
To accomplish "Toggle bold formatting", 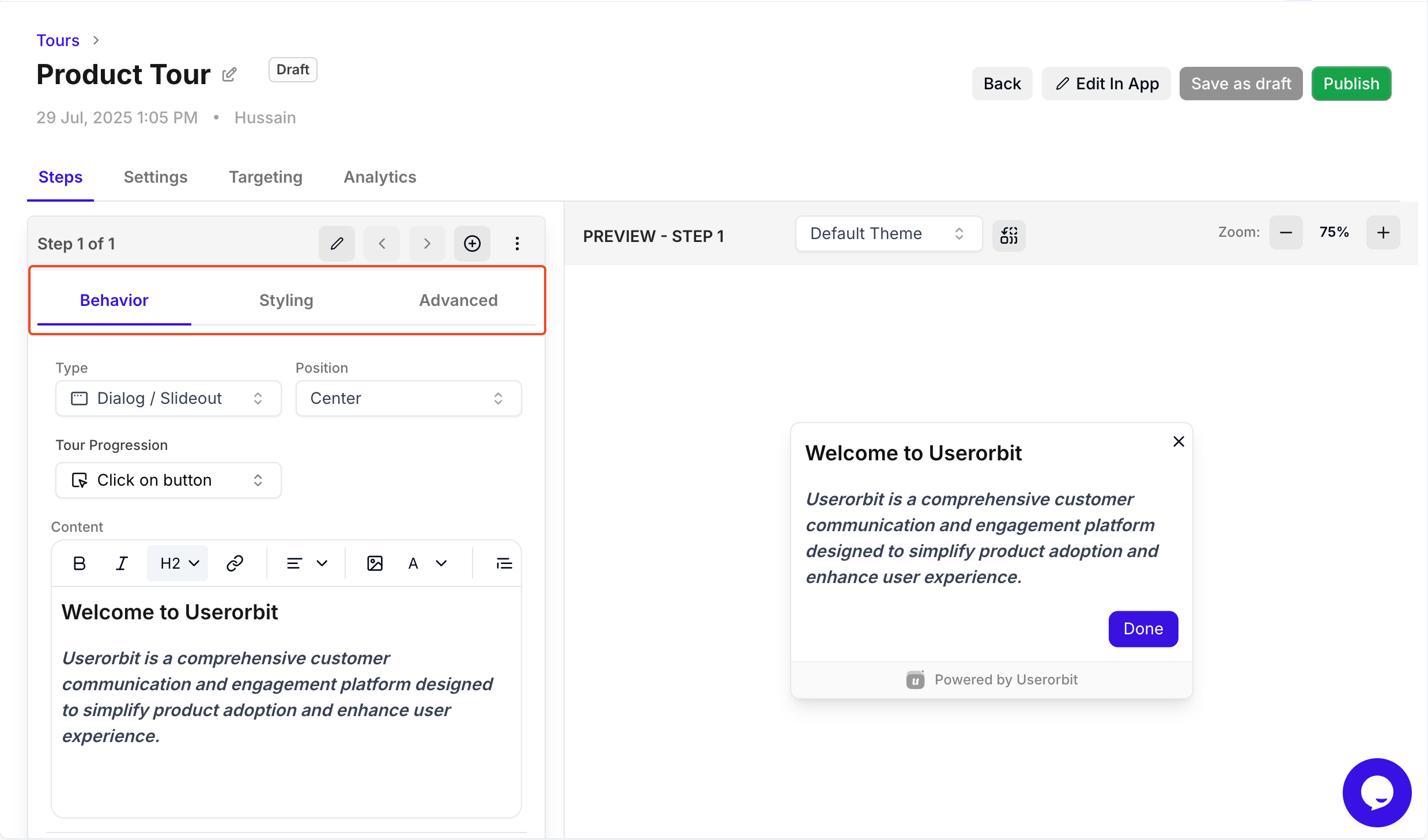I will coord(80,563).
